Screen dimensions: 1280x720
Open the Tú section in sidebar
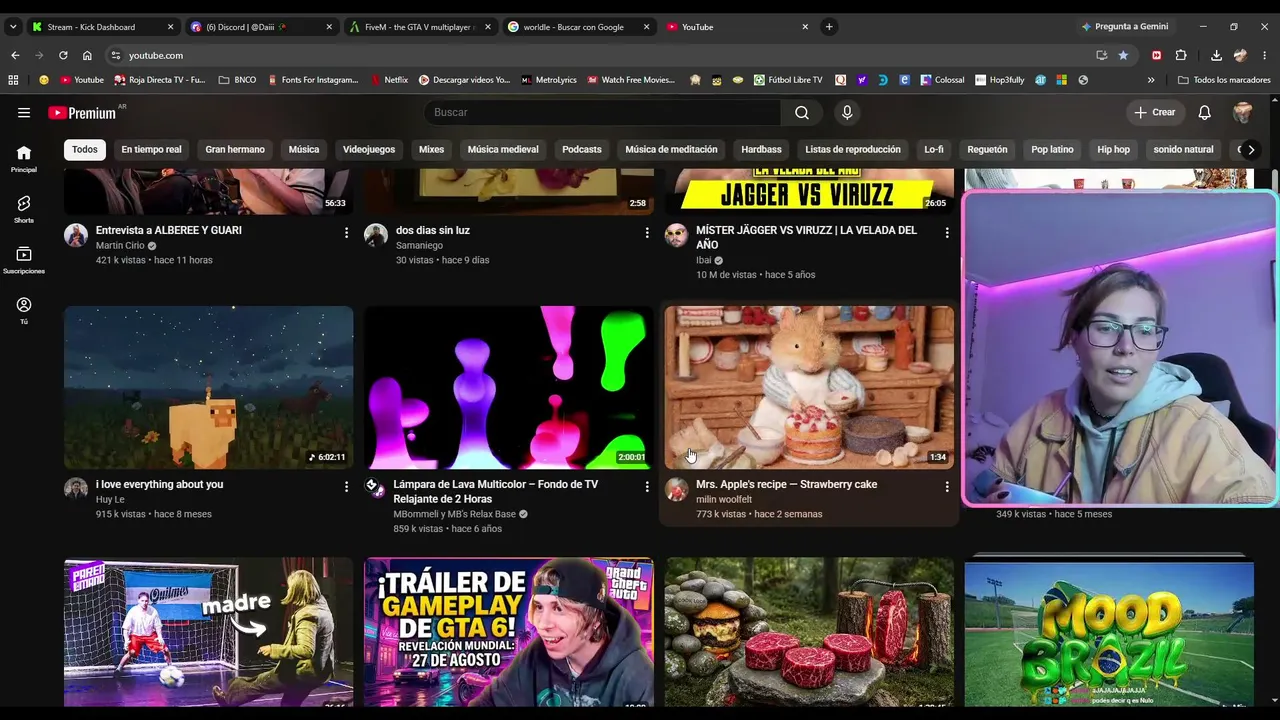(24, 310)
